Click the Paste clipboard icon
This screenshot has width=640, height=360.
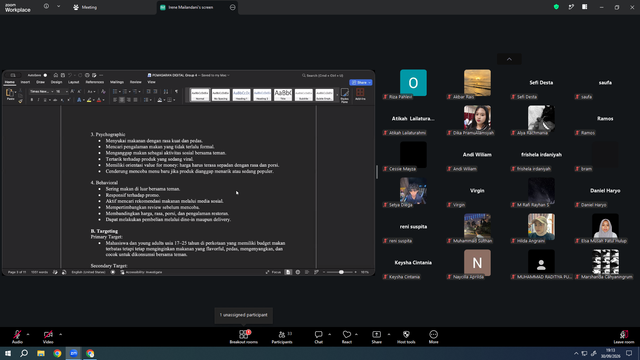click(10, 94)
